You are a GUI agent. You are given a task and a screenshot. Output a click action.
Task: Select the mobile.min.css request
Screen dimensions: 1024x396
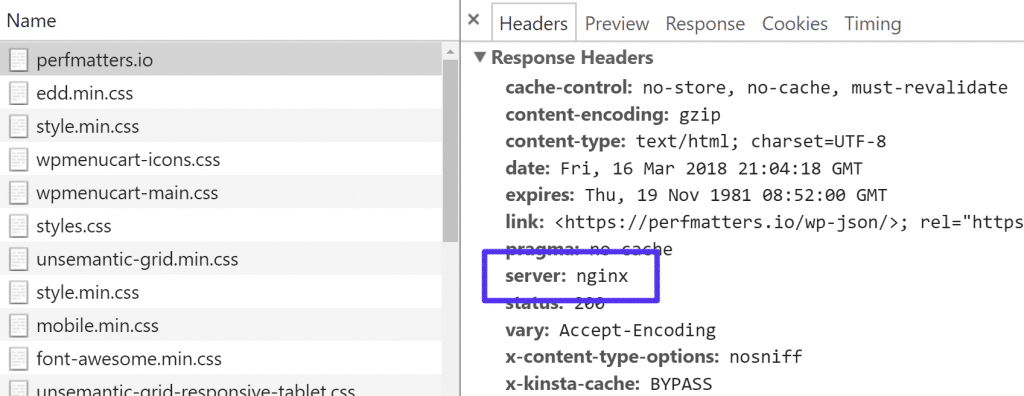point(221,325)
